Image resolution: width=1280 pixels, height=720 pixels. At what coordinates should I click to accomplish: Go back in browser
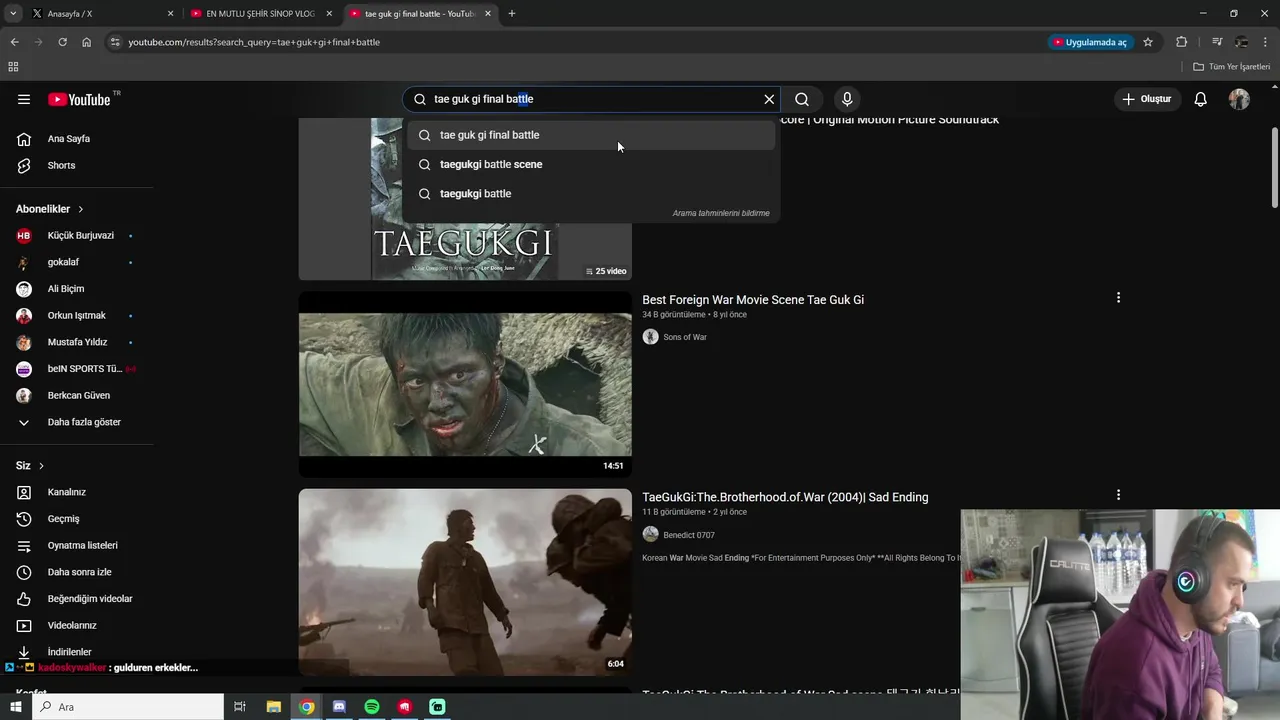14,42
